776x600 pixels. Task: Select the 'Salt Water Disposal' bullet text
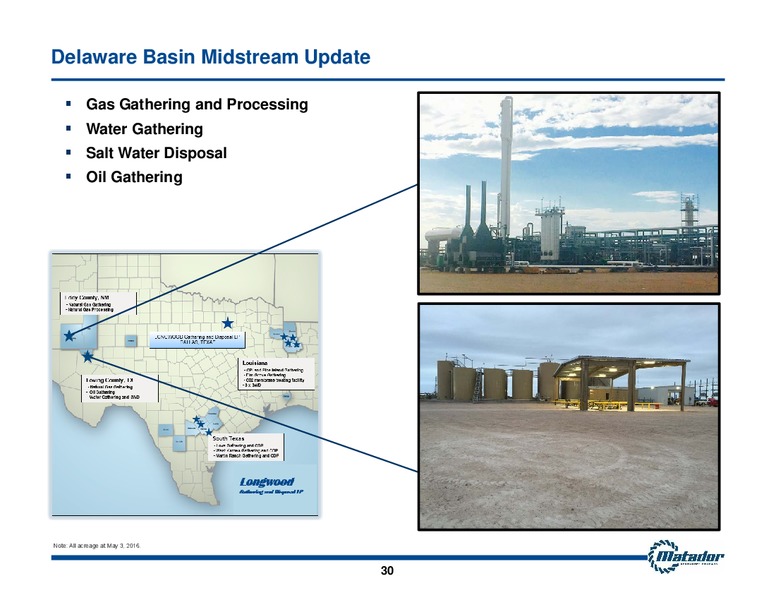click(156, 153)
